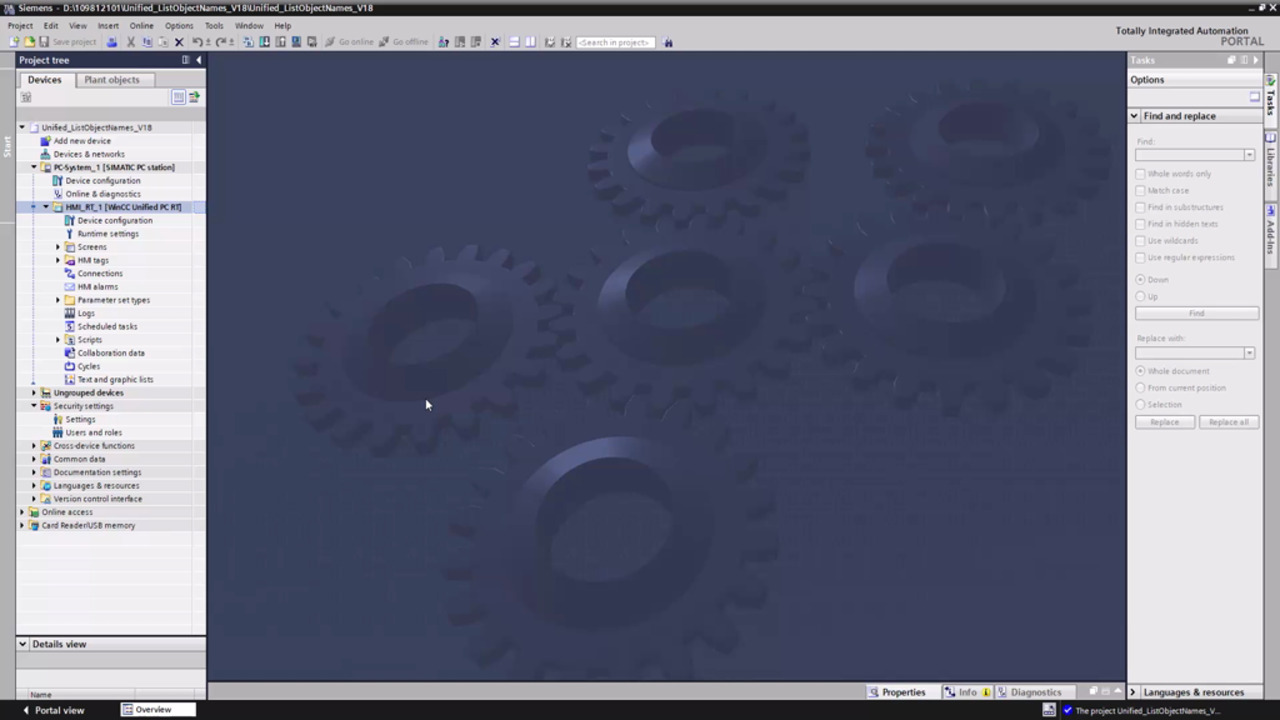Select the Up search direction radio
Viewport: 1280px width, 720px height.
(1140, 296)
